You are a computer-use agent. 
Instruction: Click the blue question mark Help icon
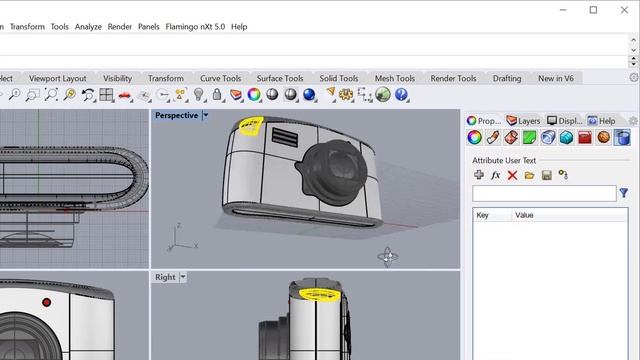(x=401, y=95)
